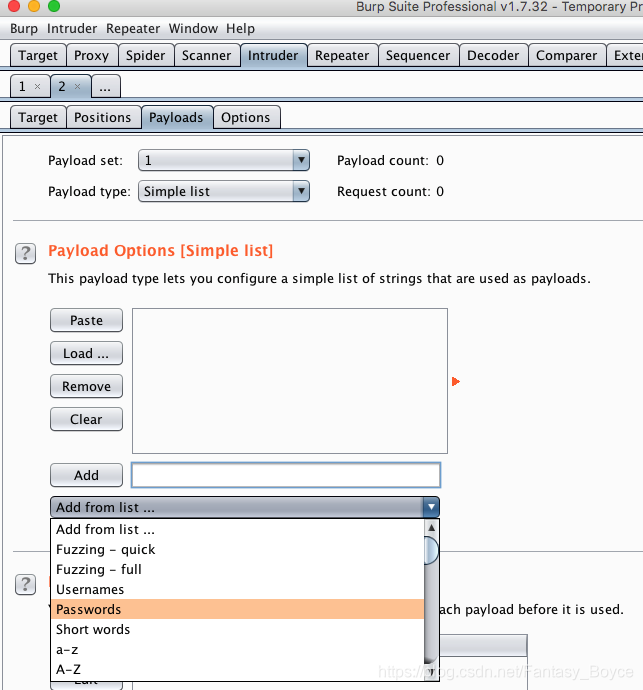Select Intruder attack tab 2

pyautogui.click(x=62, y=86)
